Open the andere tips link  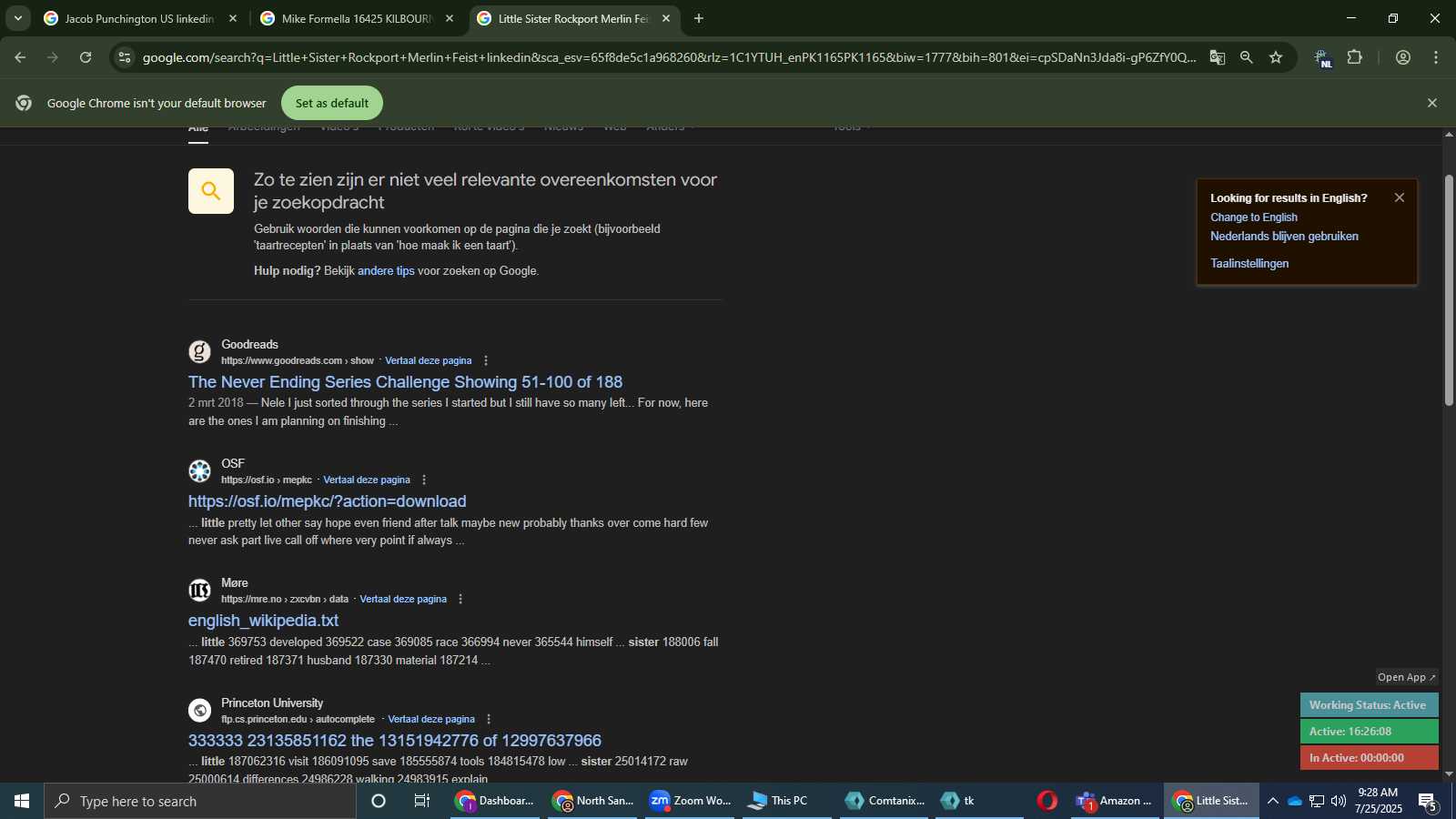(x=386, y=271)
